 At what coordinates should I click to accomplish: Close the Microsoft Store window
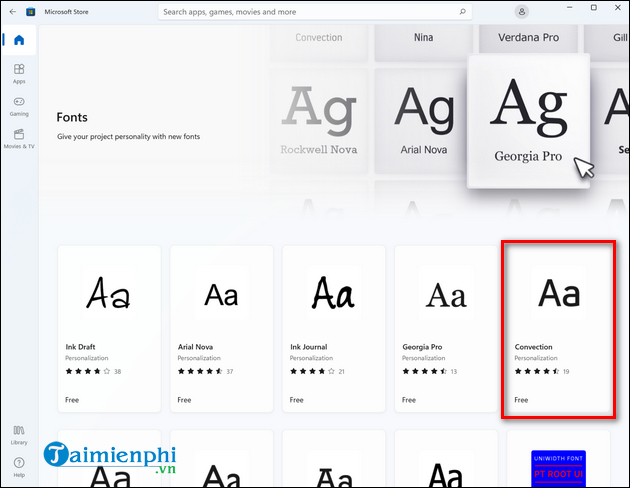click(618, 8)
